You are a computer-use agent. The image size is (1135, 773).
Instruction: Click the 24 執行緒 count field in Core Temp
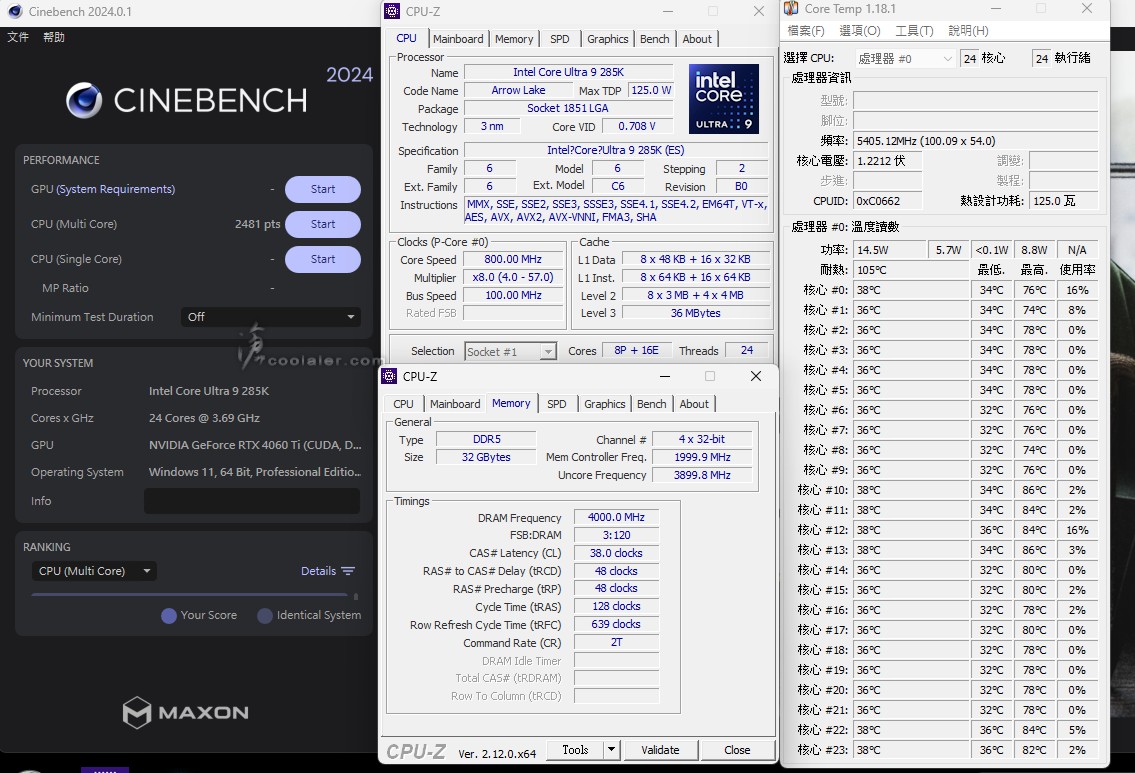click(x=1042, y=59)
